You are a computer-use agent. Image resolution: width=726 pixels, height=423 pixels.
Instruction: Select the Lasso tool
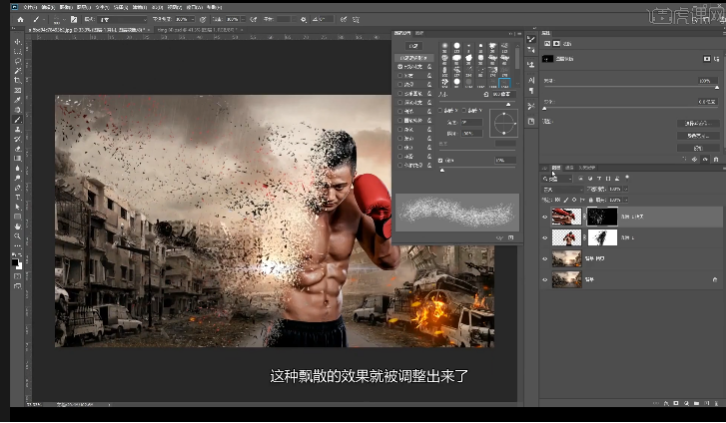(18, 62)
